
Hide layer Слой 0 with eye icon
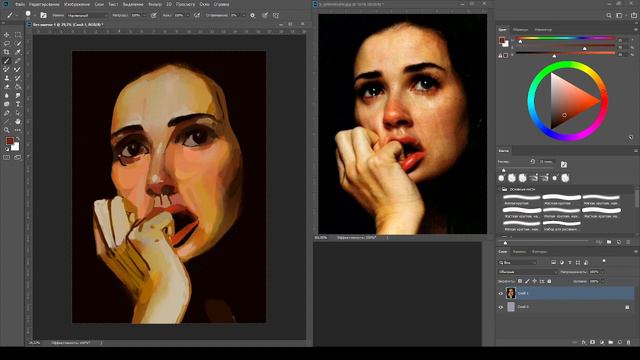501,307
